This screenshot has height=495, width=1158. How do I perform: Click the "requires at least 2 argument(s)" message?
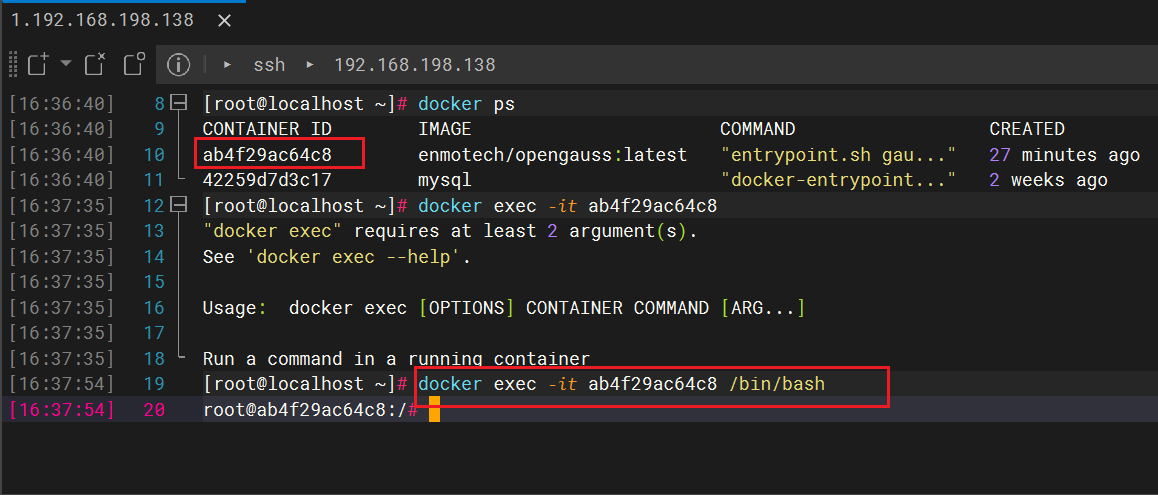pos(526,231)
